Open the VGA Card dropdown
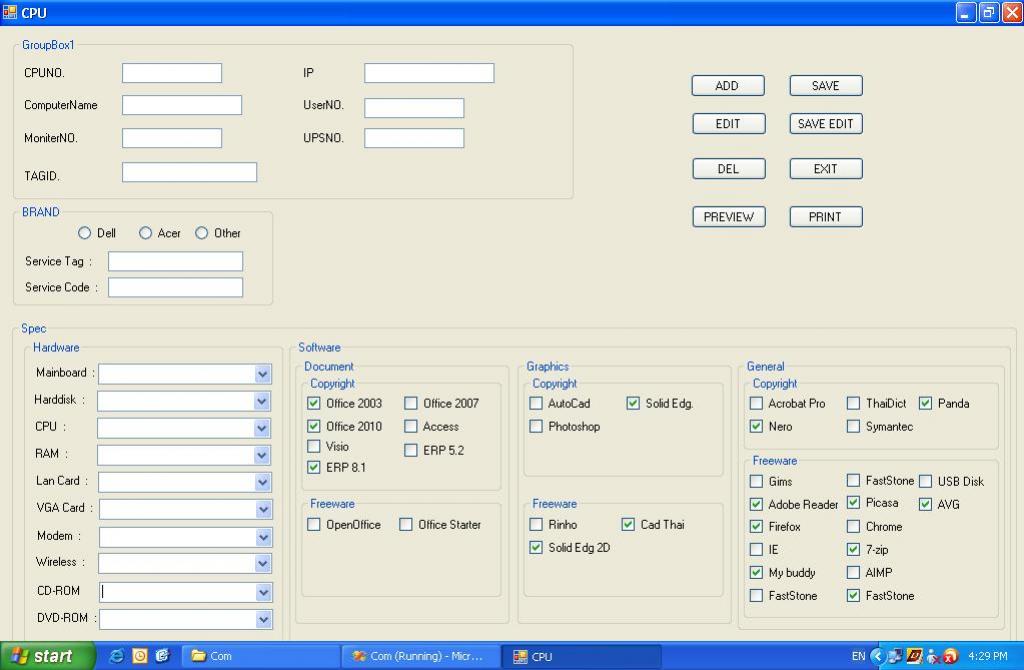1024x670 pixels. [263, 509]
